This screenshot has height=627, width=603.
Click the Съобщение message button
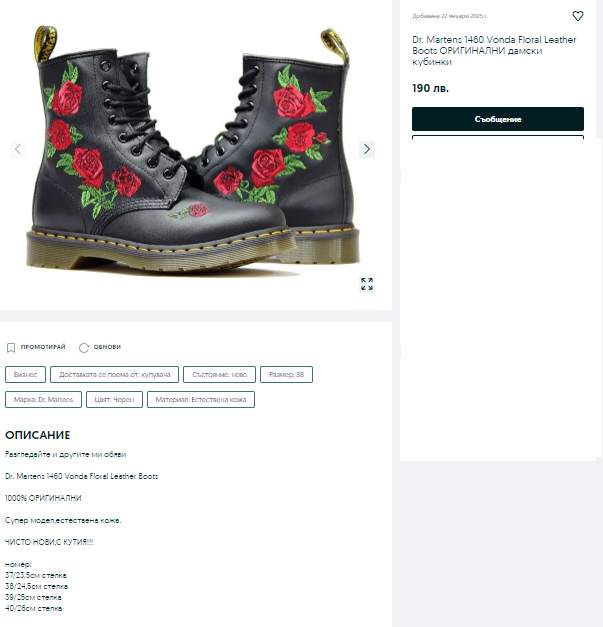[x=498, y=119]
